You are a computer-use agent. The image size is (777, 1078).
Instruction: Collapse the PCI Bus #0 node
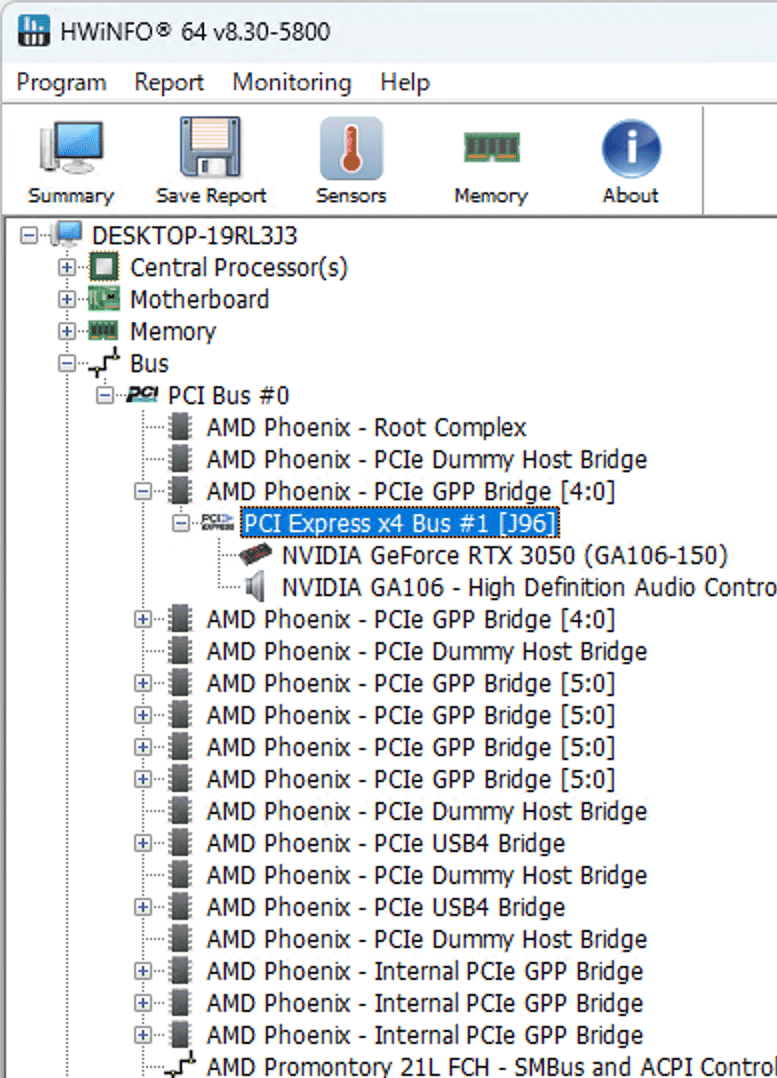point(105,396)
